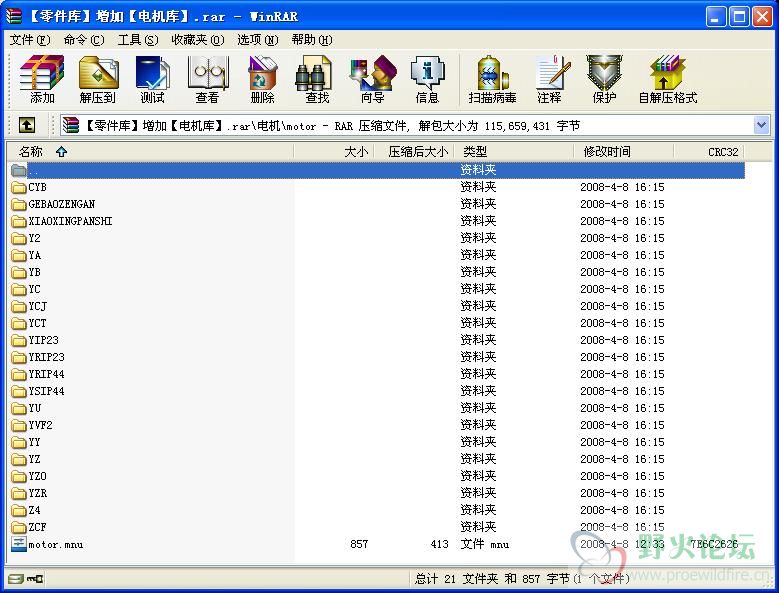Click the Info (信息) toolbar icon

coord(427,79)
